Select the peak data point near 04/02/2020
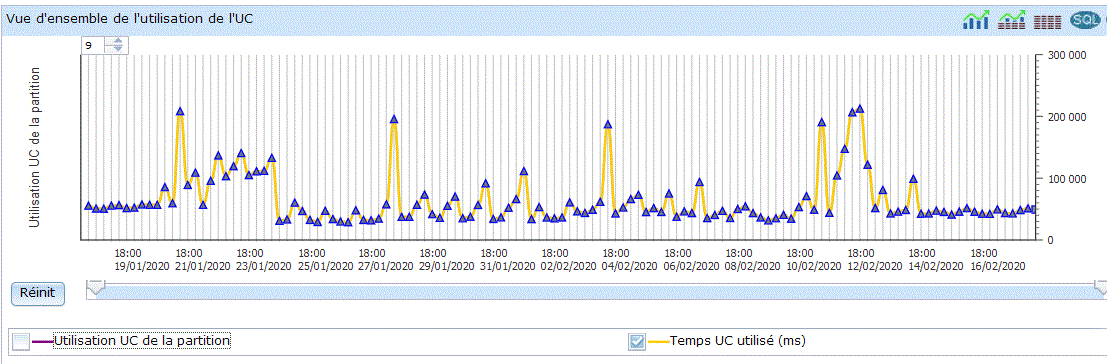This screenshot has width=1107, height=364. 607,124
